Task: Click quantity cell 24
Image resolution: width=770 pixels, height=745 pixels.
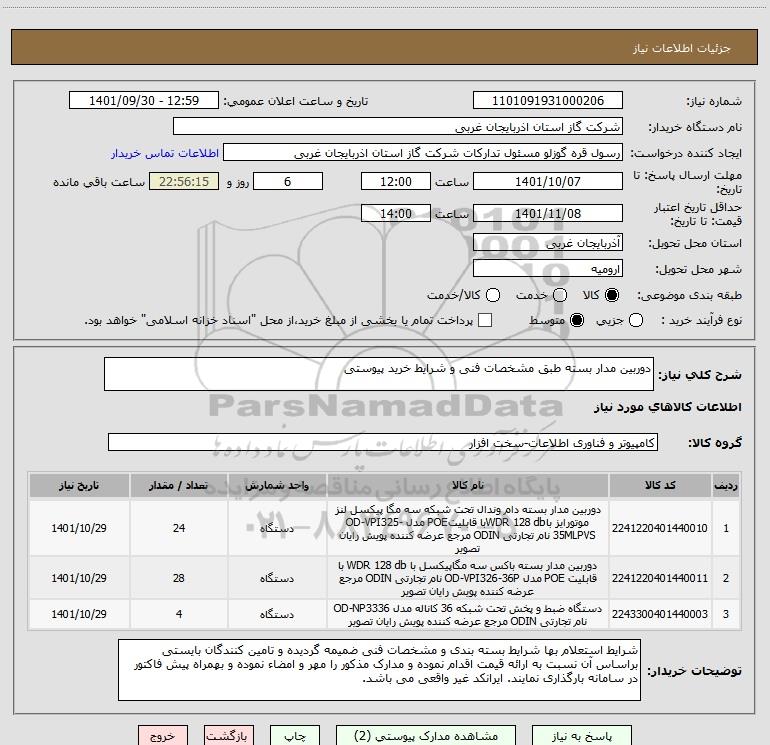Action: (x=179, y=528)
